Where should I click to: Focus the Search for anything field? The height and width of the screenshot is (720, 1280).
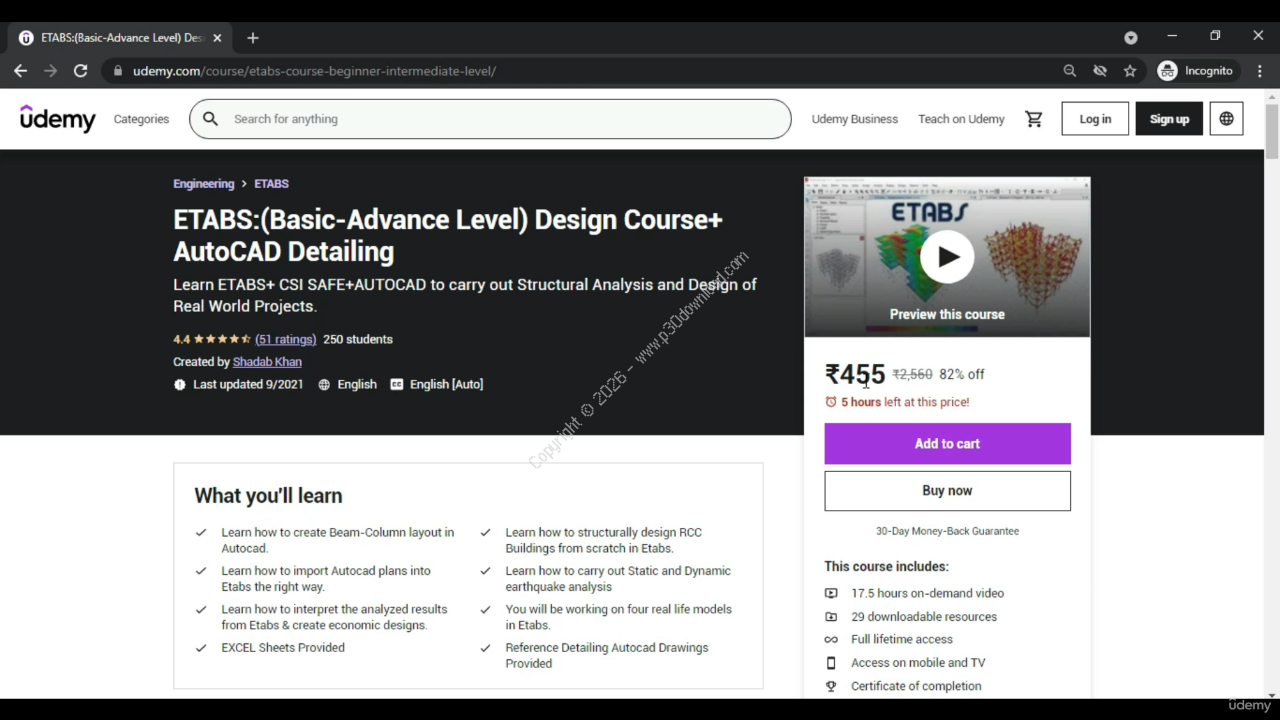(x=490, y=119)
